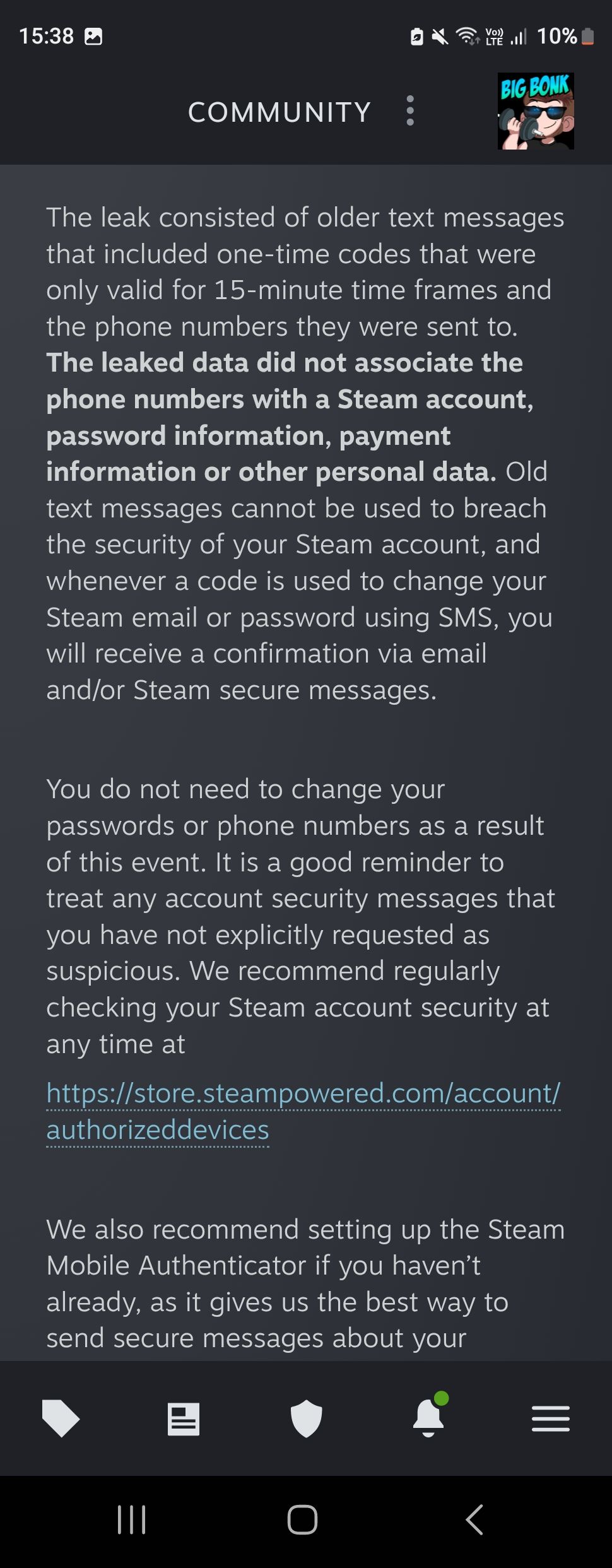Tap the 15:38 clock in status bar
Image resolution: width=612 pixels, height=1568 pixels.
(x=46, y=37)
